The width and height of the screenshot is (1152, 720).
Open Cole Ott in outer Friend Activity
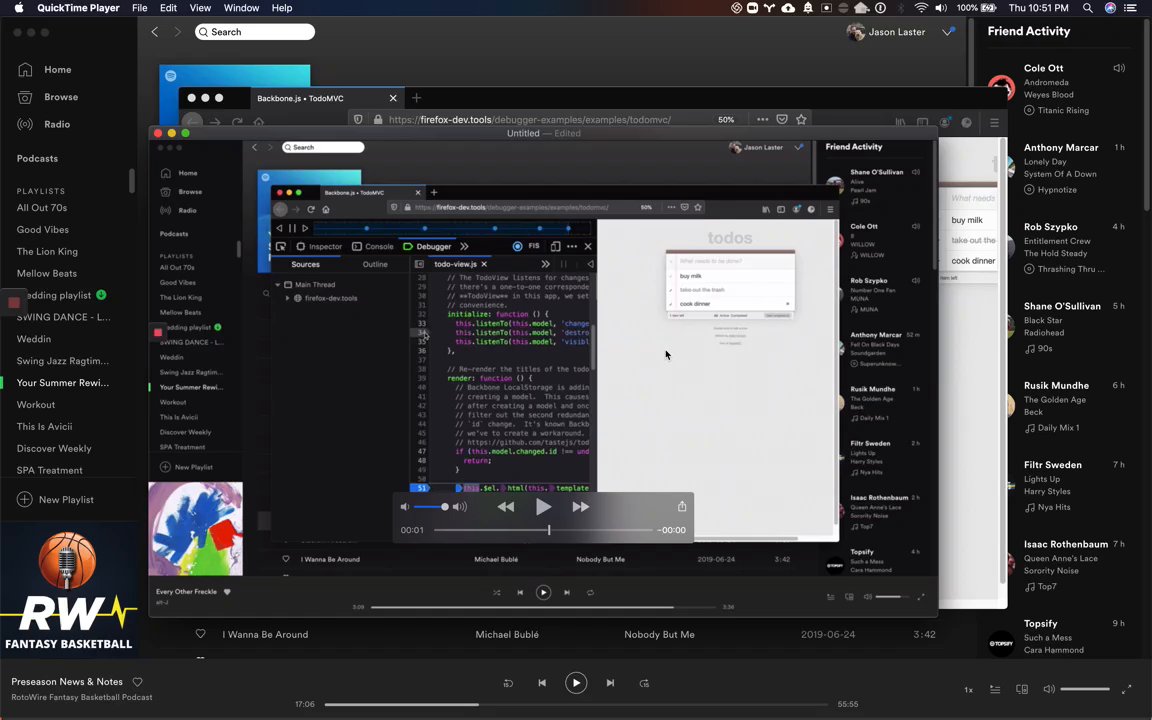pyautogui.click(x=1043, y=68)
